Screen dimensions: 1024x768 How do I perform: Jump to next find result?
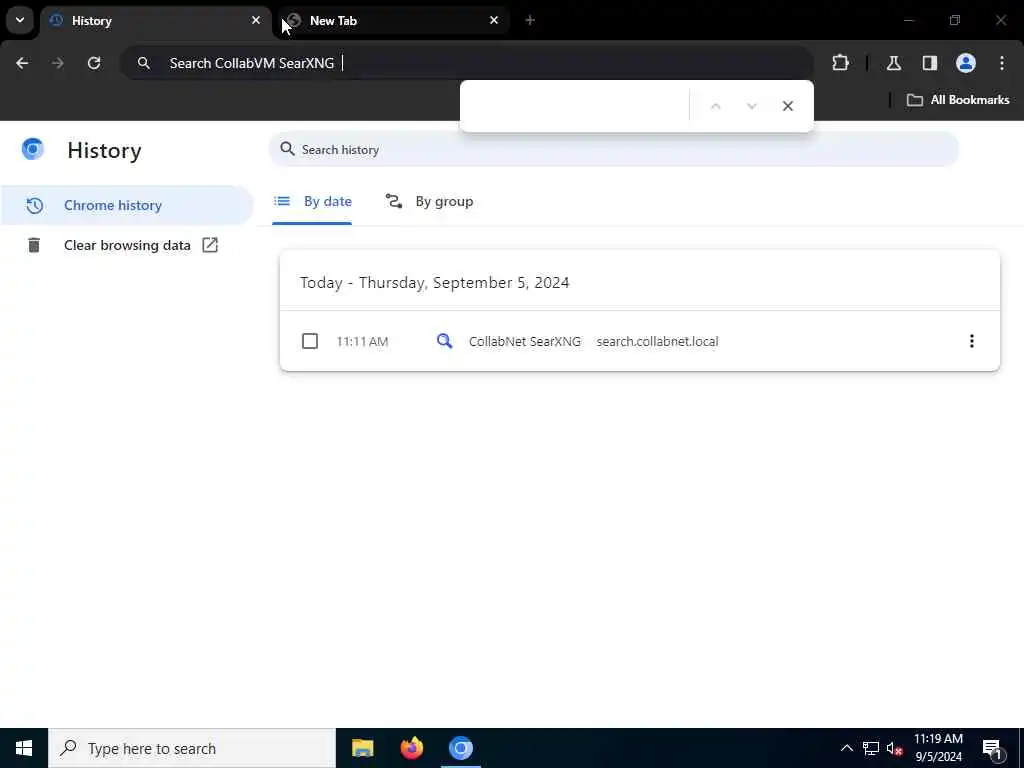[752, 106]
